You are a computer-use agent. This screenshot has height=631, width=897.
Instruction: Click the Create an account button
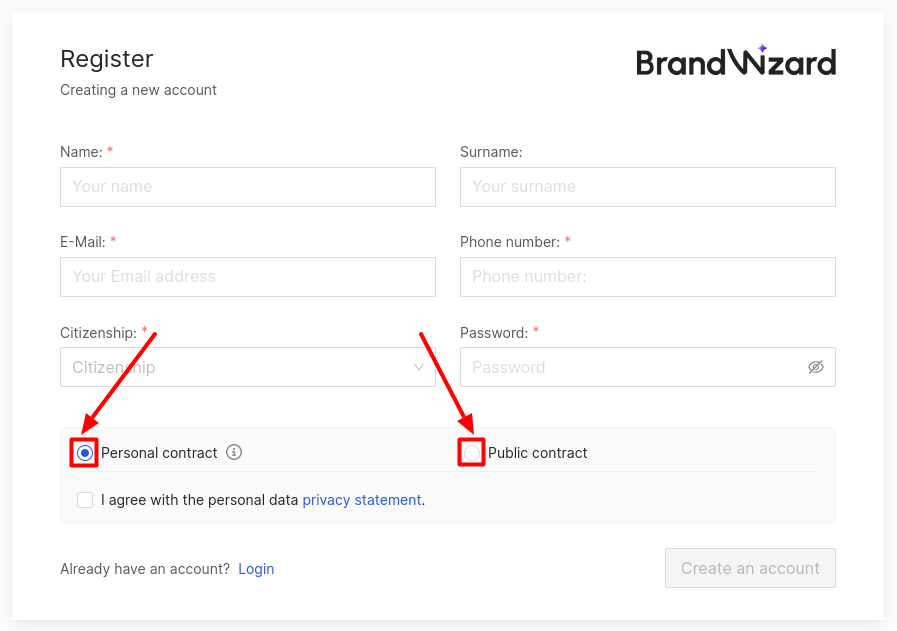point(750,568)
